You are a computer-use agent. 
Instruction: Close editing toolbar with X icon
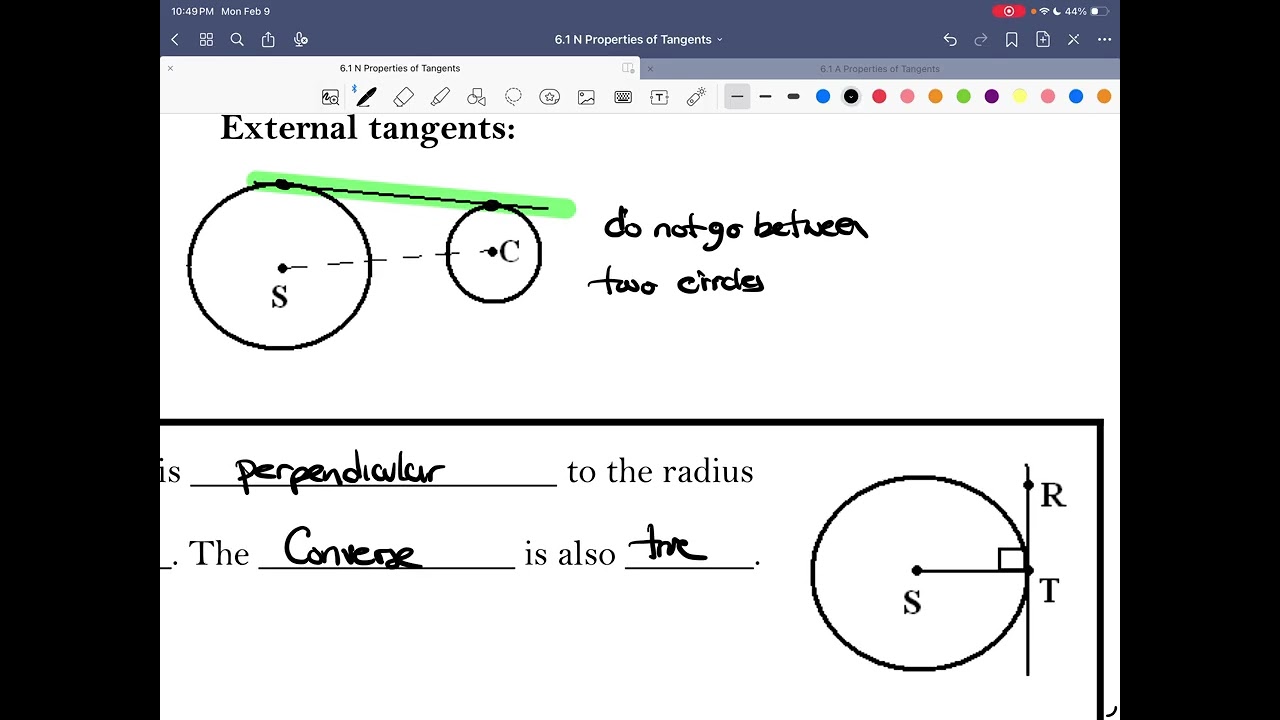point(1074,40)
